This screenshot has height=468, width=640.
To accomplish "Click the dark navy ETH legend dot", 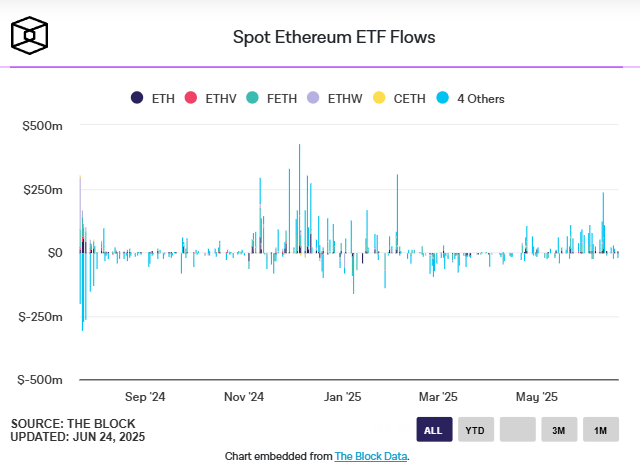I will pyautogui.click(x=137, y=98).
